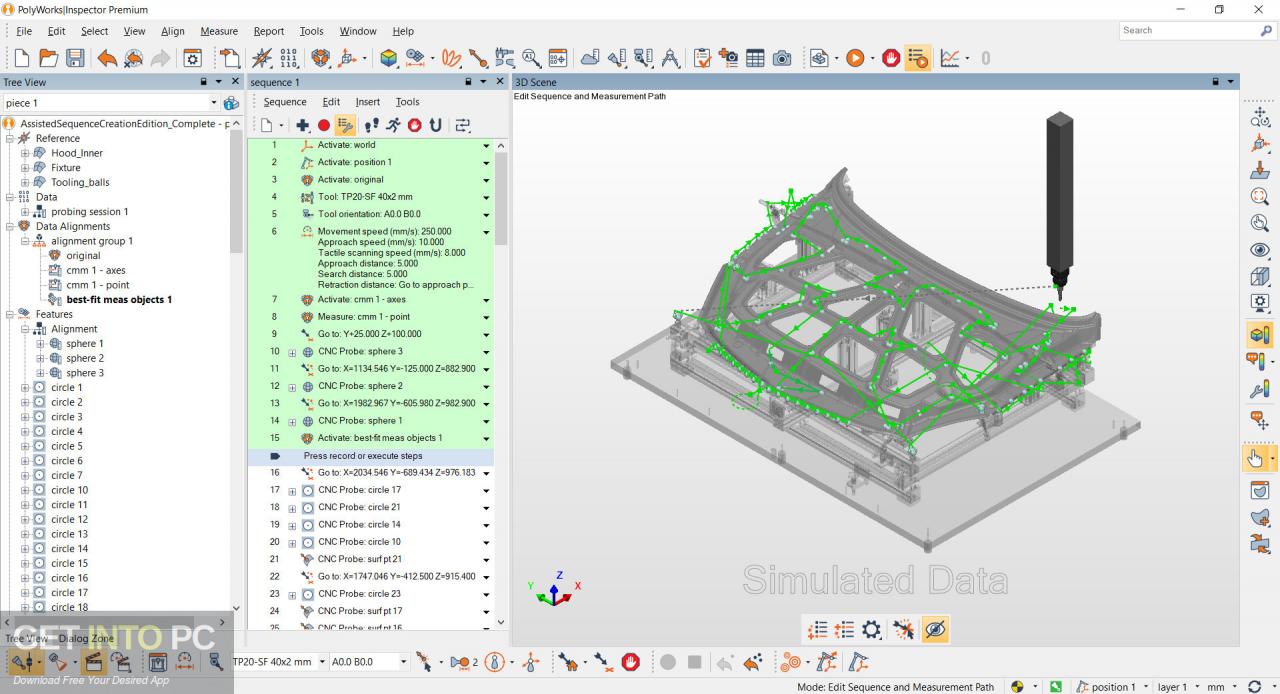The height and width of the screenshot is (694, 1280).
Task: Click the red Record button in sequence panel
Action: coord(323,126)
